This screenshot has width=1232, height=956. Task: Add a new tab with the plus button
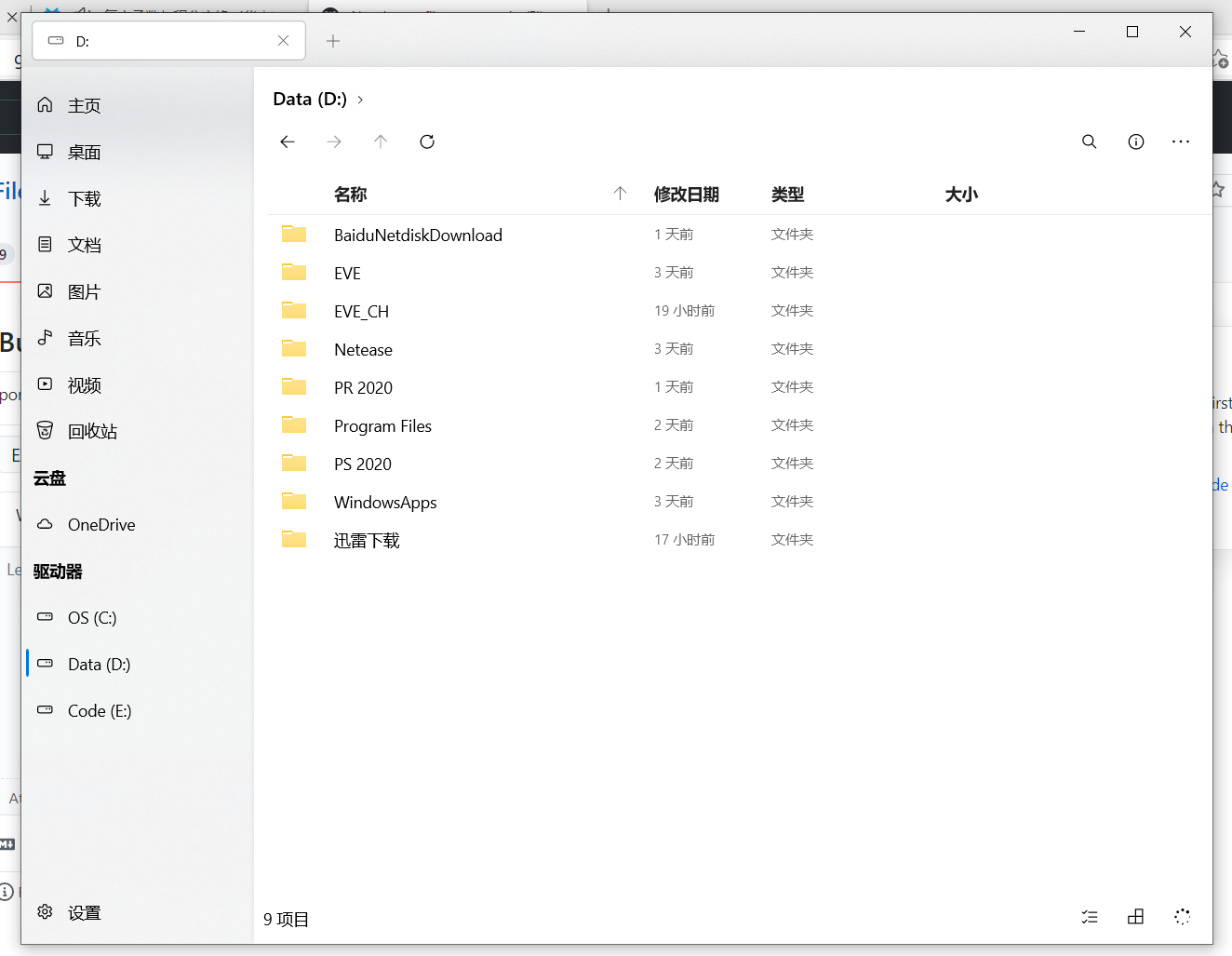(x=332, y=41)
